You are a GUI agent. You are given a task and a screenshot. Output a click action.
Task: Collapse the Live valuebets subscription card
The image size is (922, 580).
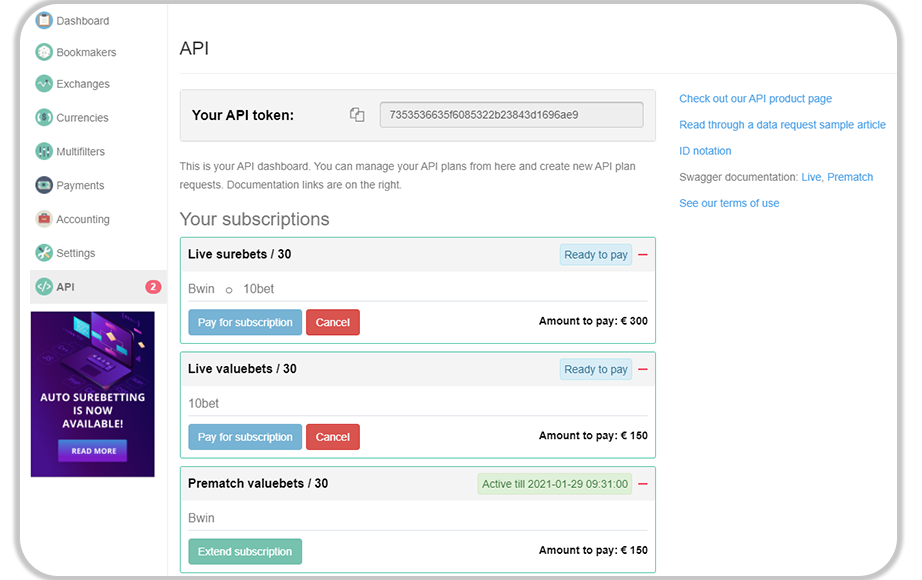click(x=643, y=369)
